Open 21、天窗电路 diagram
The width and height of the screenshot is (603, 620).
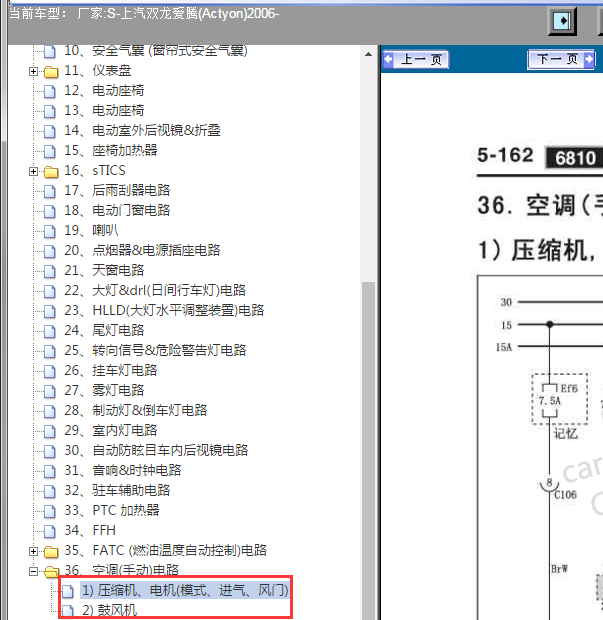104,270
